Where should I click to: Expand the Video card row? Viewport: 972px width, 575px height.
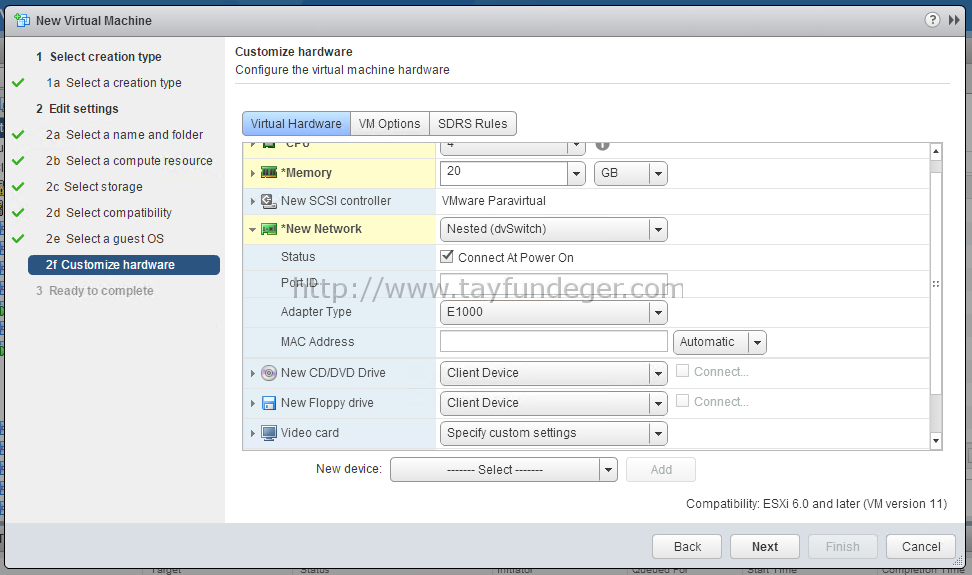coord(252,433)
